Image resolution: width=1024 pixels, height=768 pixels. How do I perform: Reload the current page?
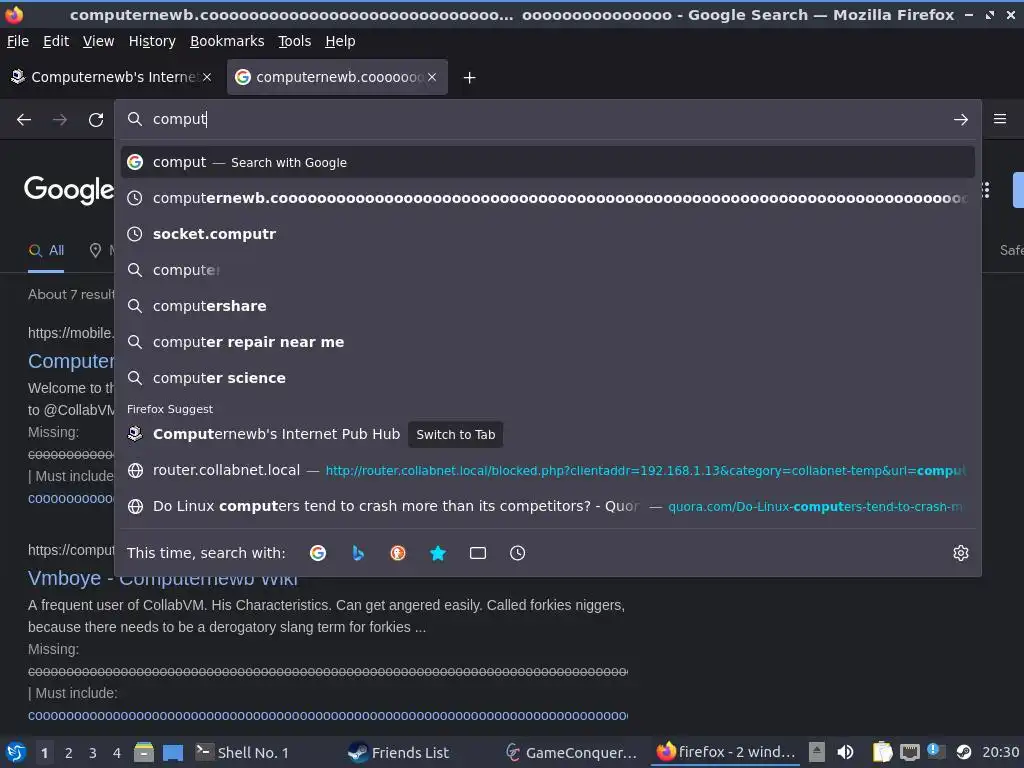tap(96, 120)
